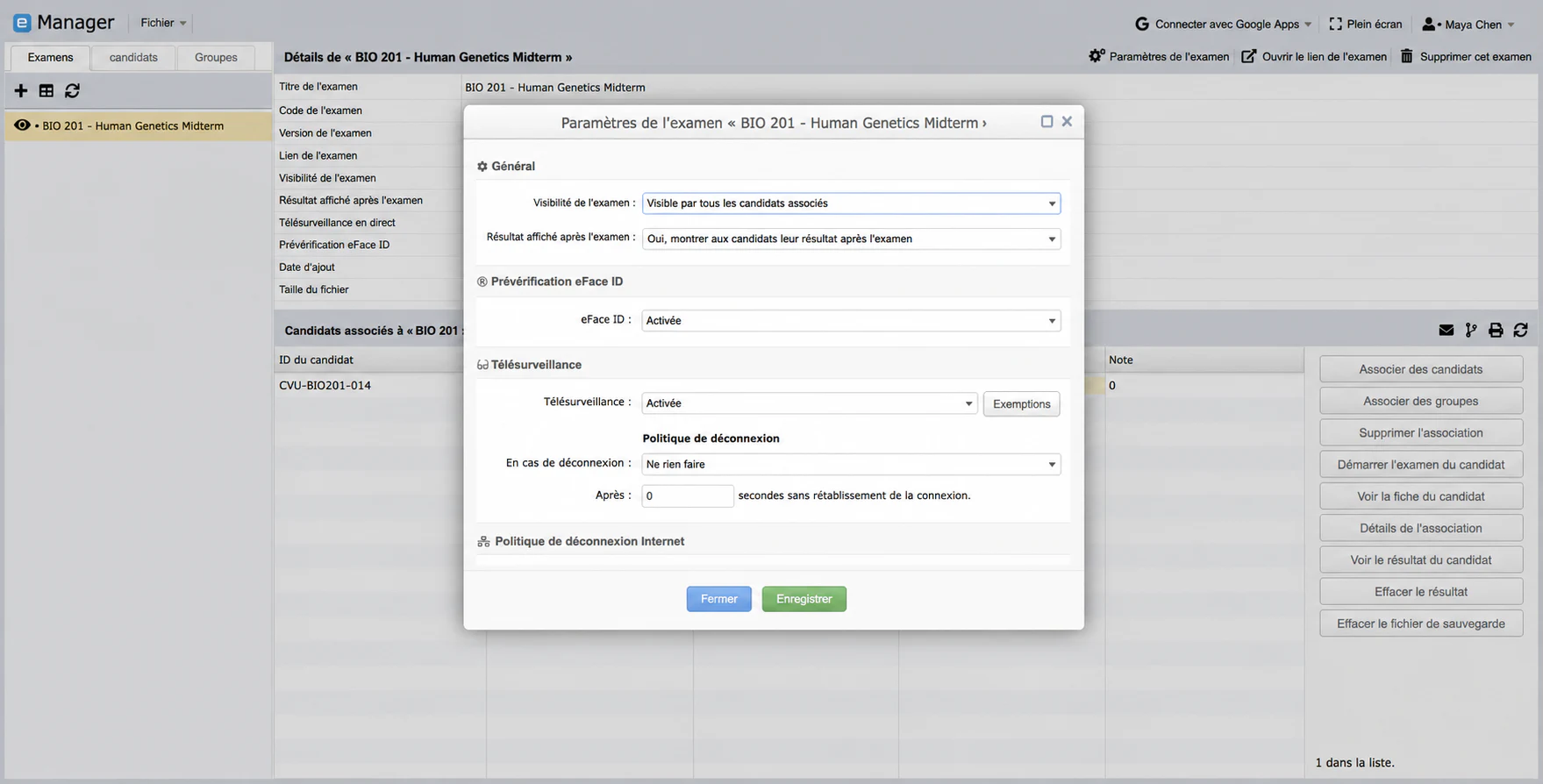Select the Examens tab
The width and height of the screenshot is (1543, 784).
(50, 57)
